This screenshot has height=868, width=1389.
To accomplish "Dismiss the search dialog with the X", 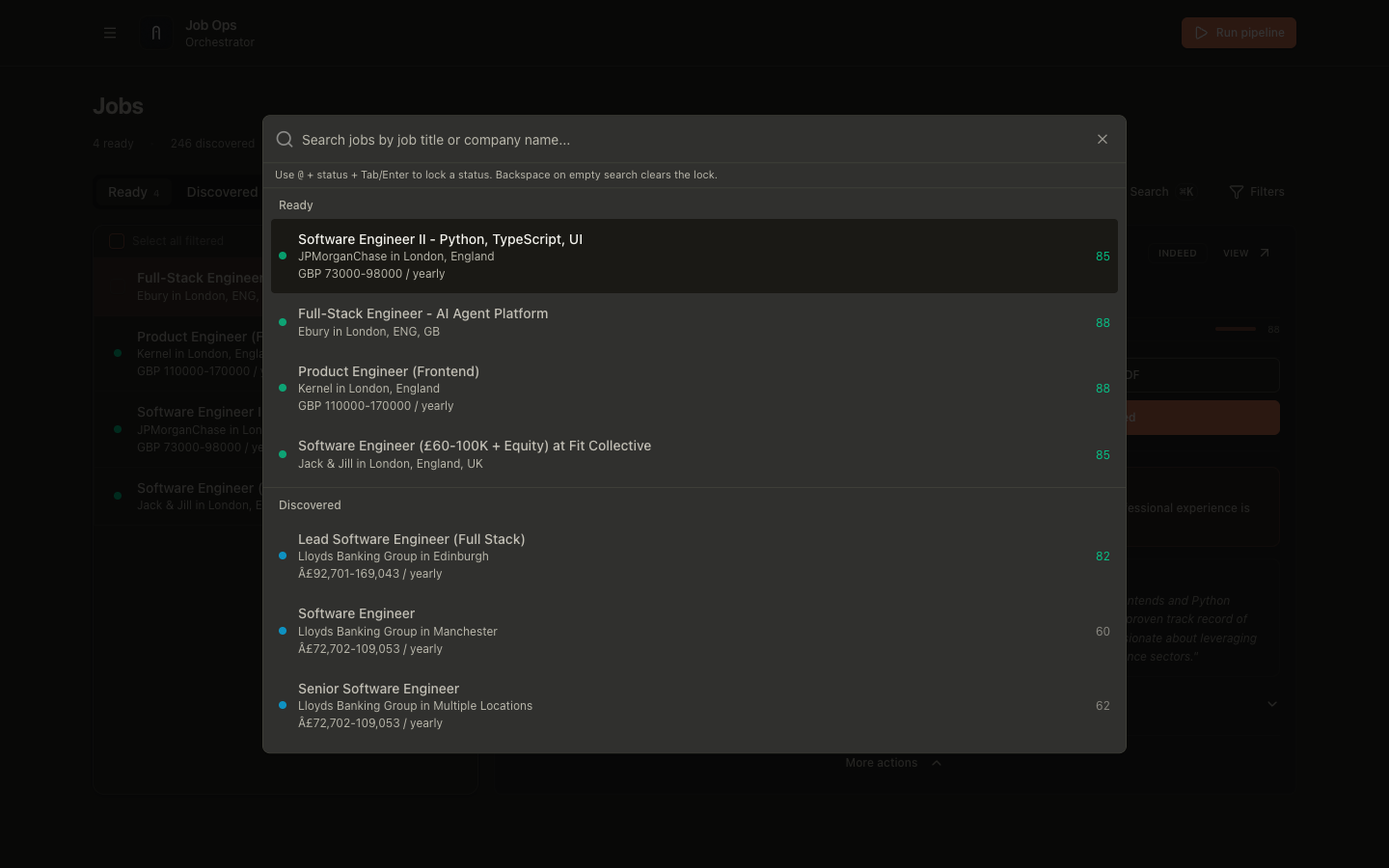I will [1103, 139].
